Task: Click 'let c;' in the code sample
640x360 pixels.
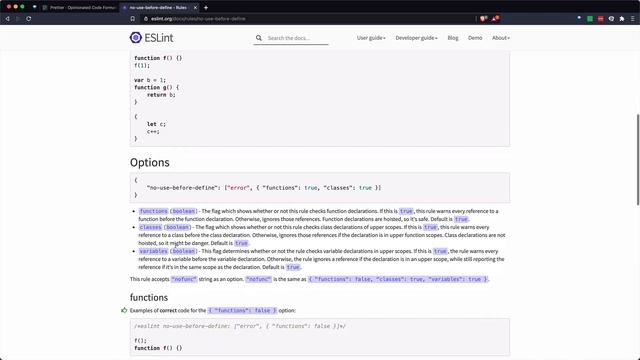Action: tap(156, 124)
